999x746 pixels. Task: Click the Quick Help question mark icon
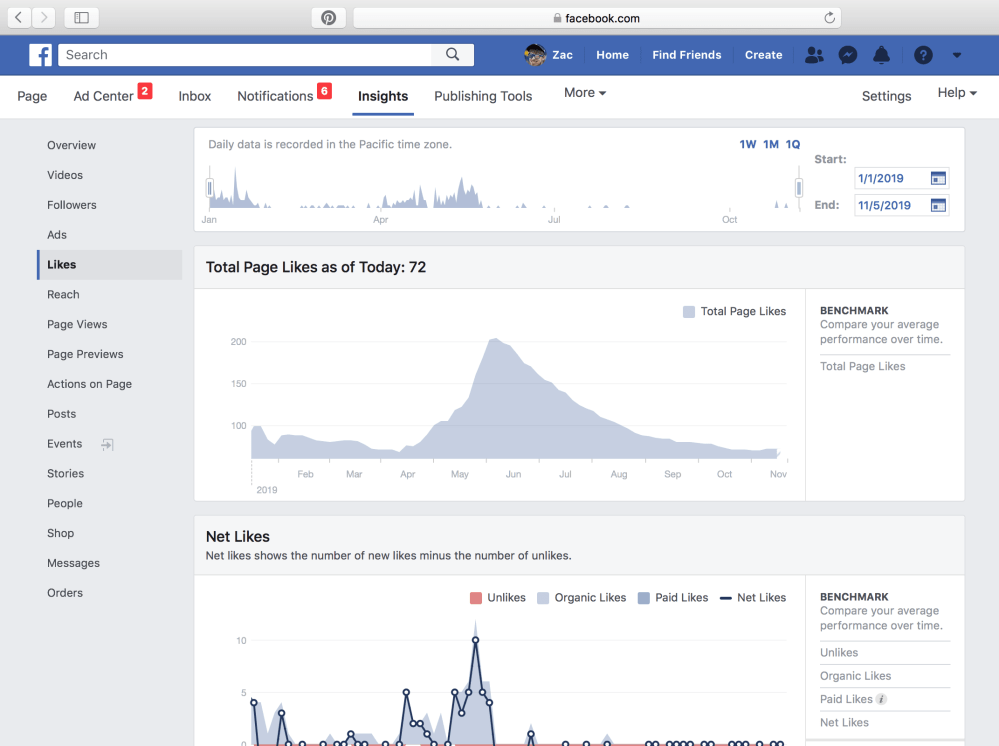point(923,55)
